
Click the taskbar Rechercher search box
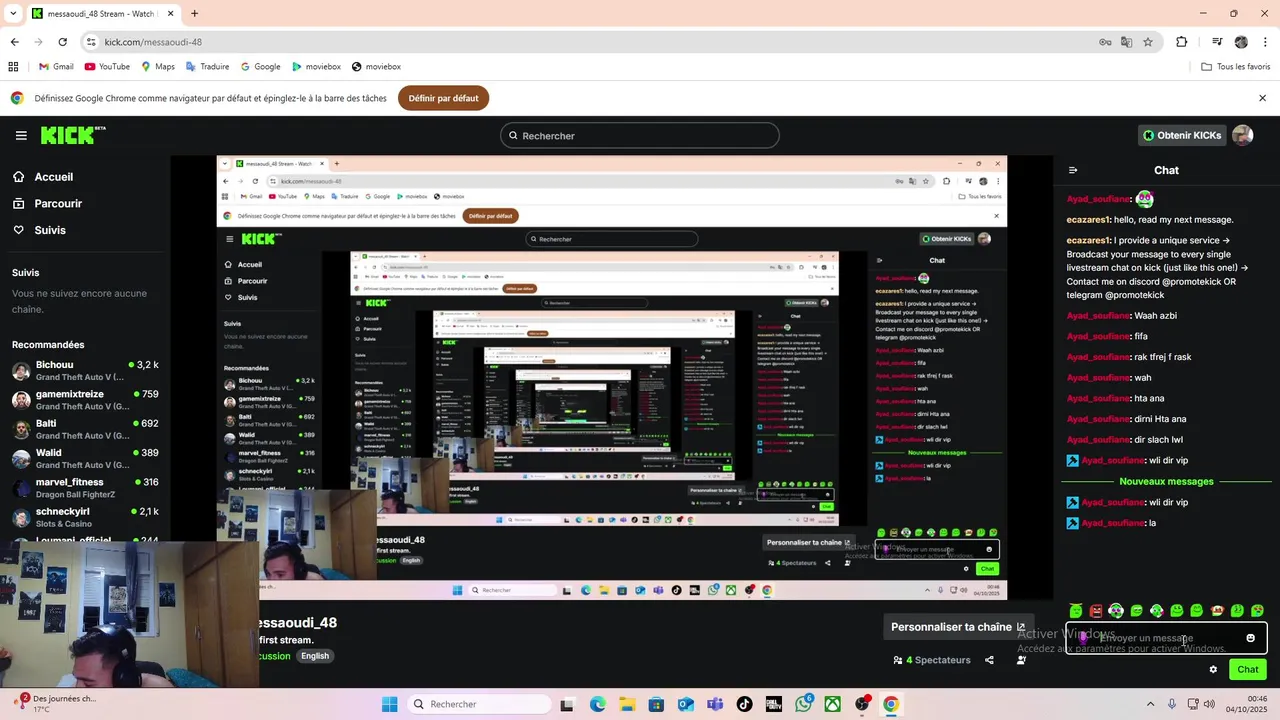[x=479, y=704]
